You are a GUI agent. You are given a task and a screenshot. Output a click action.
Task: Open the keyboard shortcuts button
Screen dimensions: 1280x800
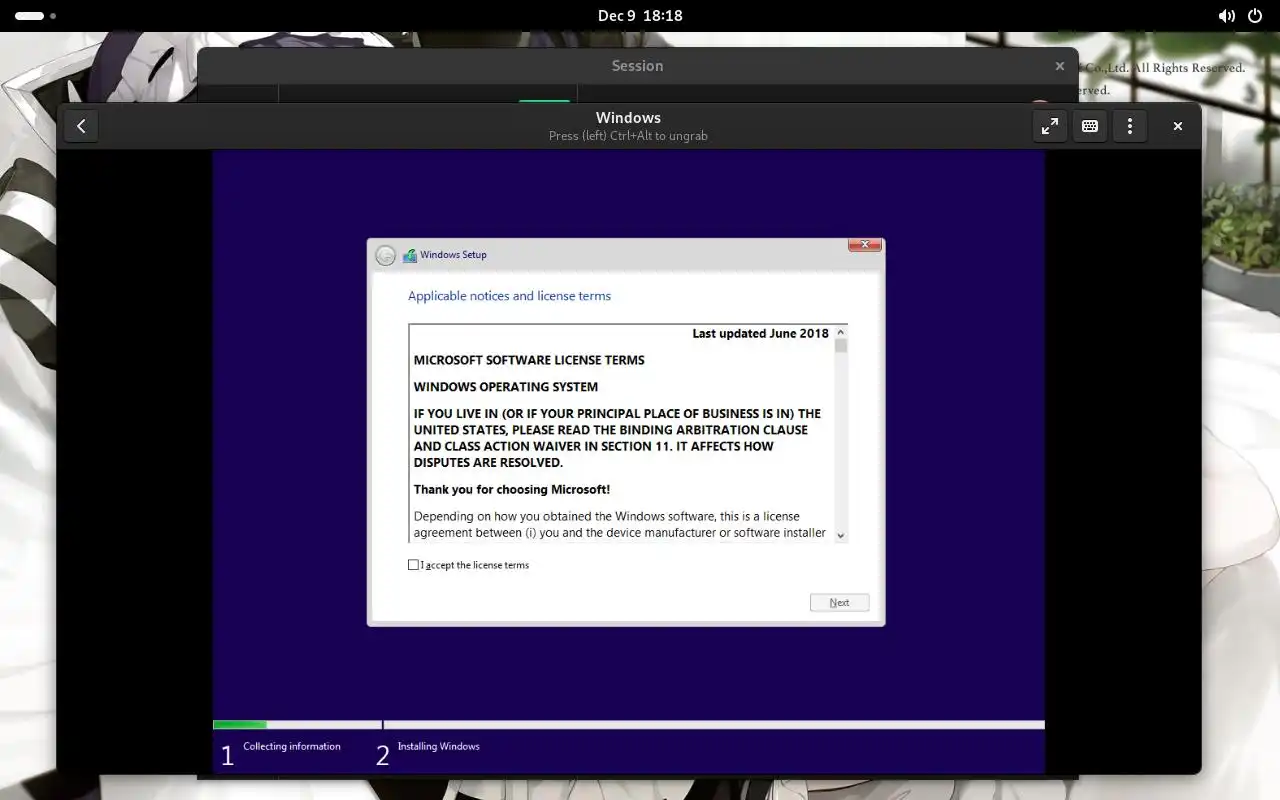[1090, 126]
